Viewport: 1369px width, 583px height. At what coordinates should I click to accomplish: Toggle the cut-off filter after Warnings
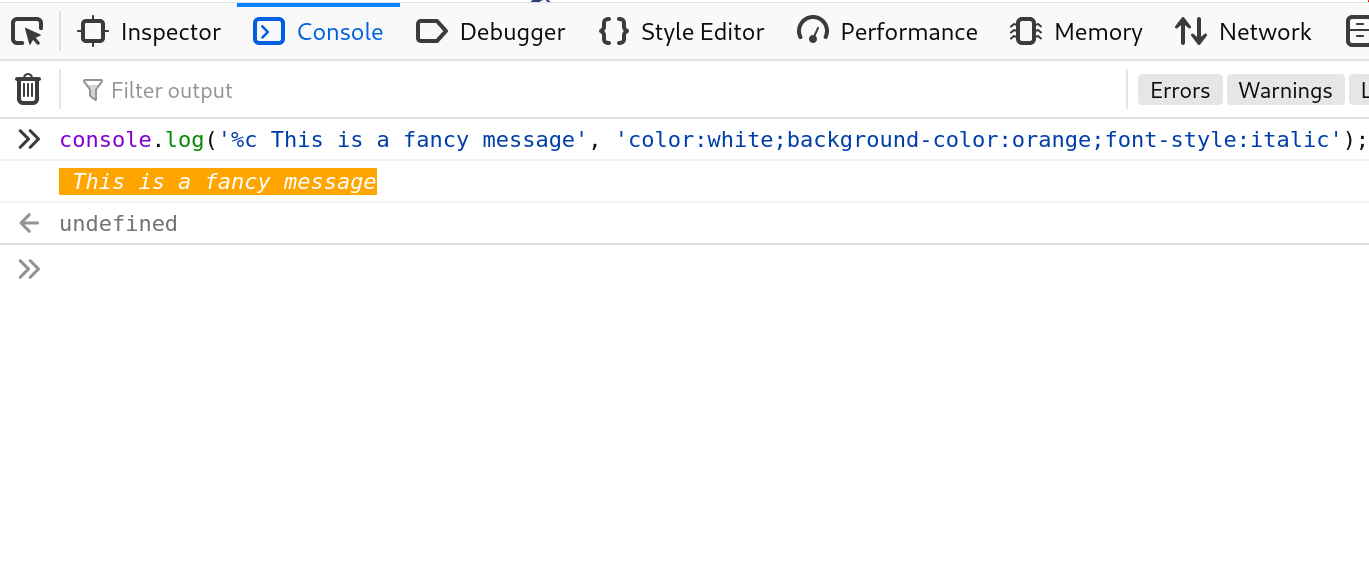tap(1361, 90)
